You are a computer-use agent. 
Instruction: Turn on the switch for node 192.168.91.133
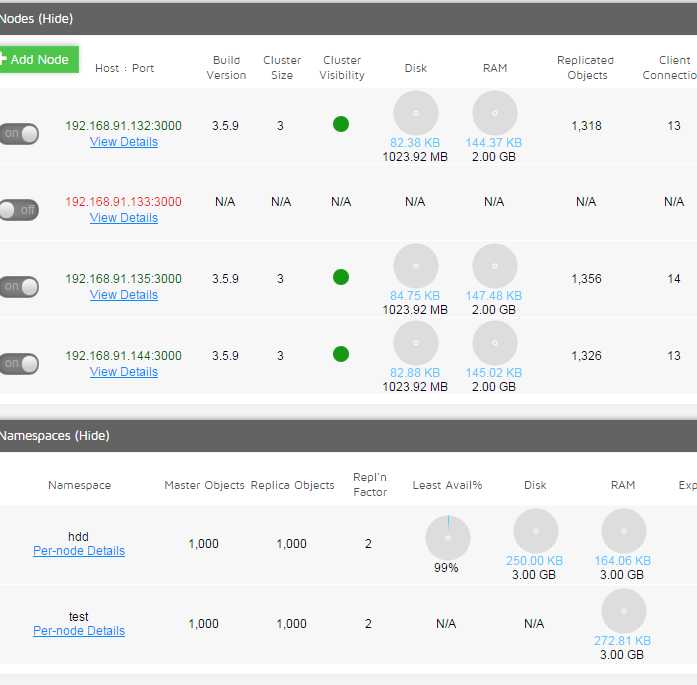coord(19,210)
